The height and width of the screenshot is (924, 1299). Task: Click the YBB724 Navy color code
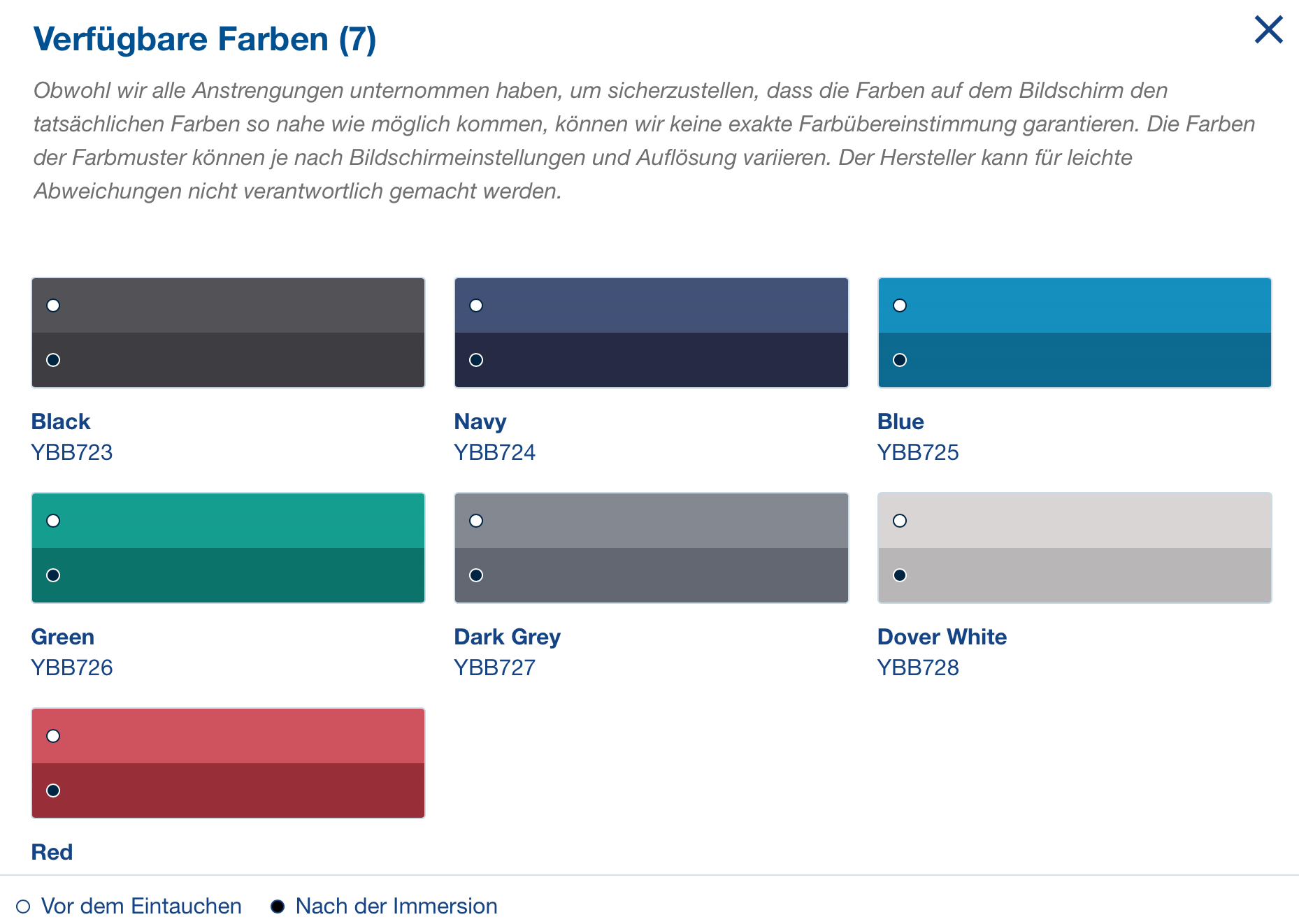(494, 452)
